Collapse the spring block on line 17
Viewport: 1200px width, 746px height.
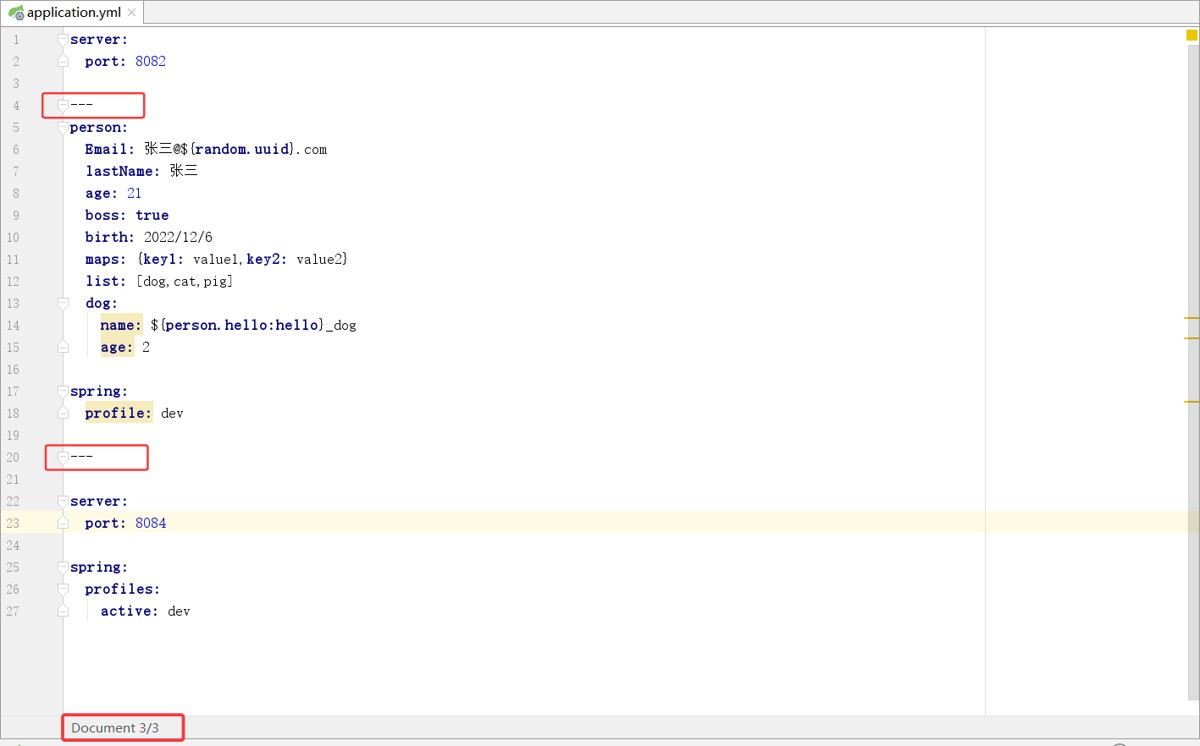pos(63,391)
